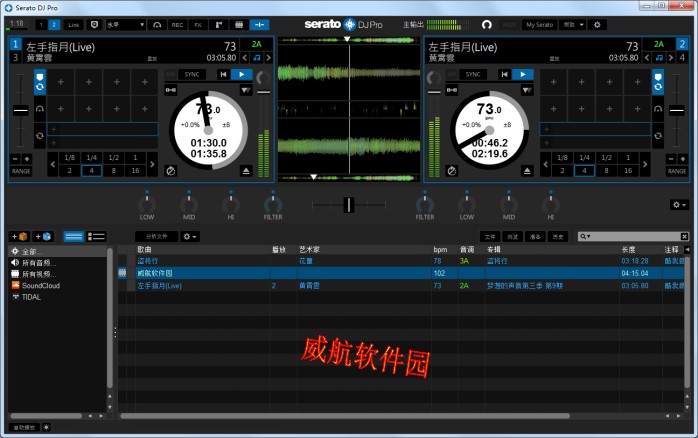
Task: Click the My Serato button
Action: point(540,23)
